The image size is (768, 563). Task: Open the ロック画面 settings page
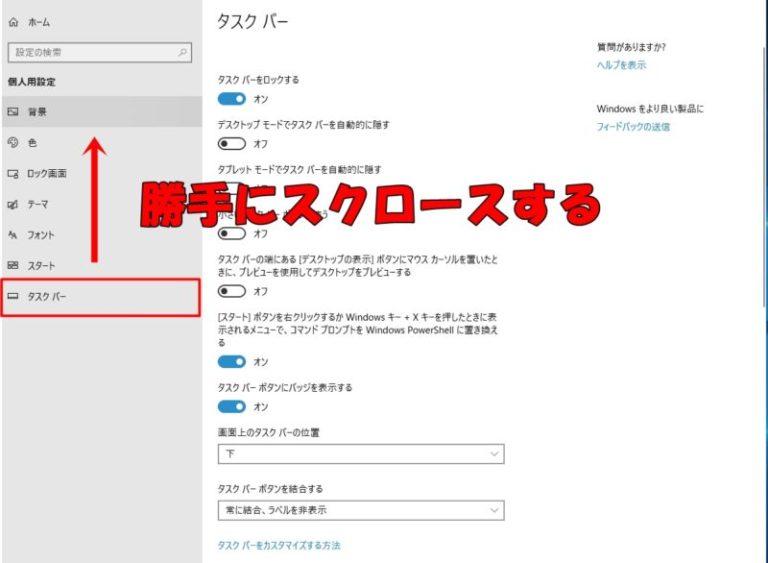pos(102,173)
